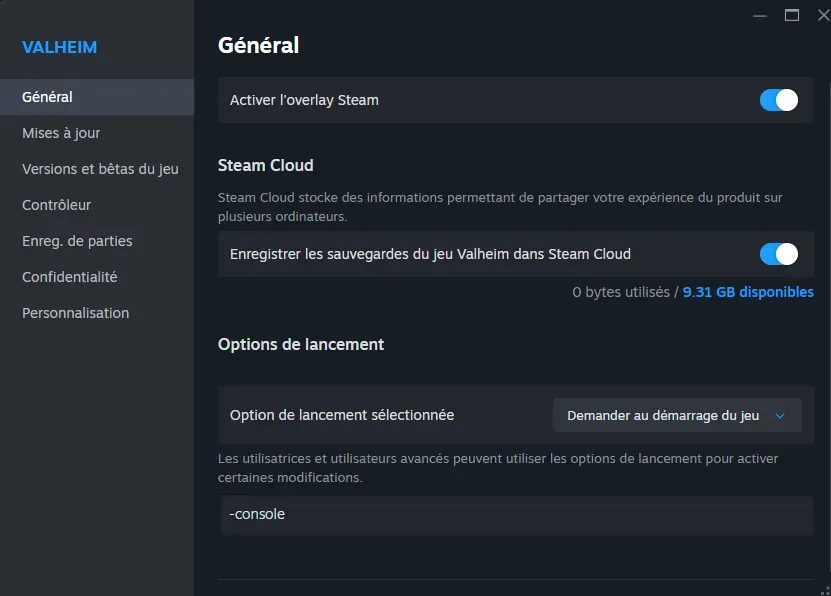
Task: Click the Options de lancement heading
Action: 300,344
